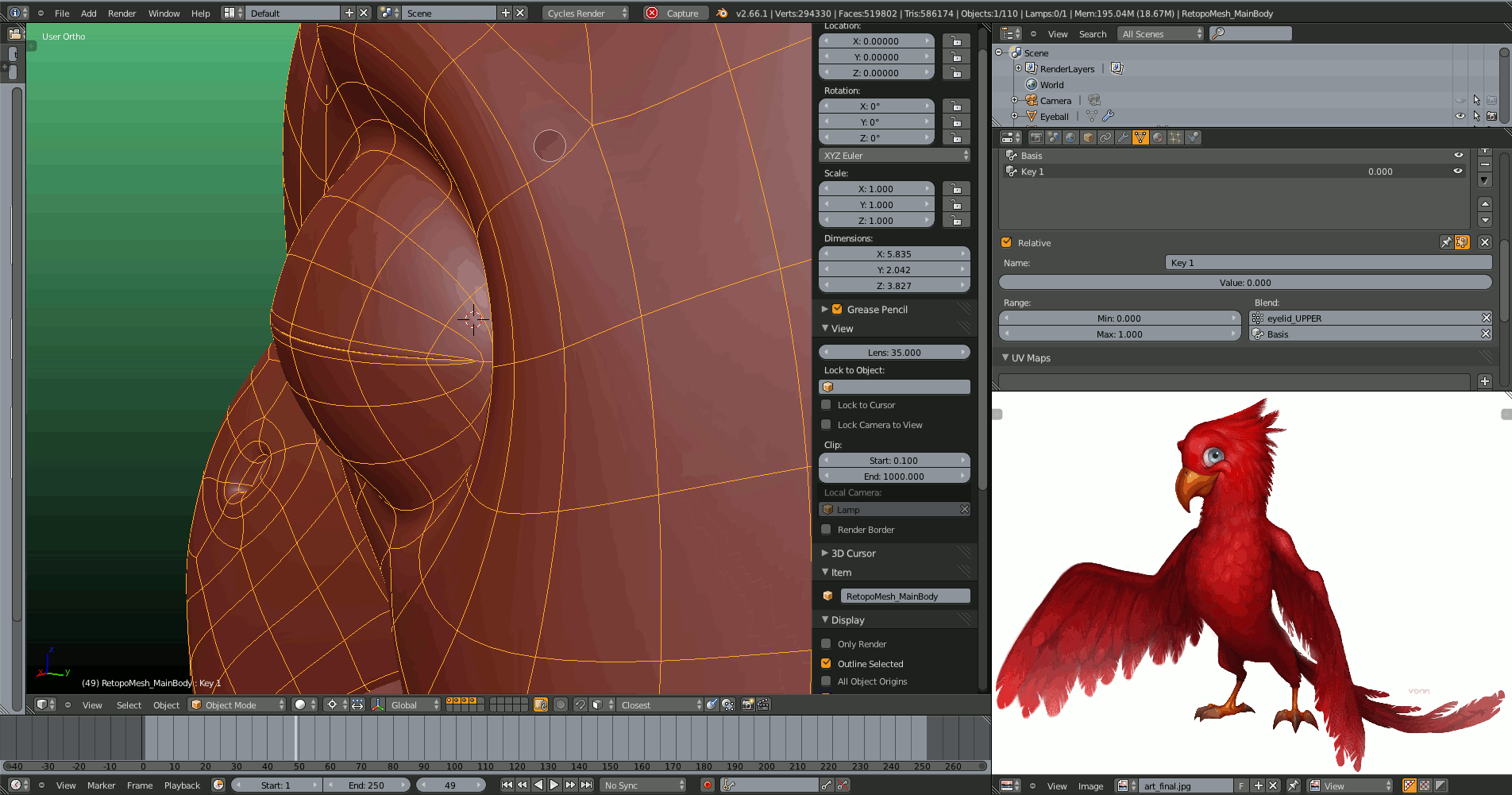The height and width of the screenshot is (795, 1512).
Task: Open the World properties tab icon
Action: coord(1070,137)
